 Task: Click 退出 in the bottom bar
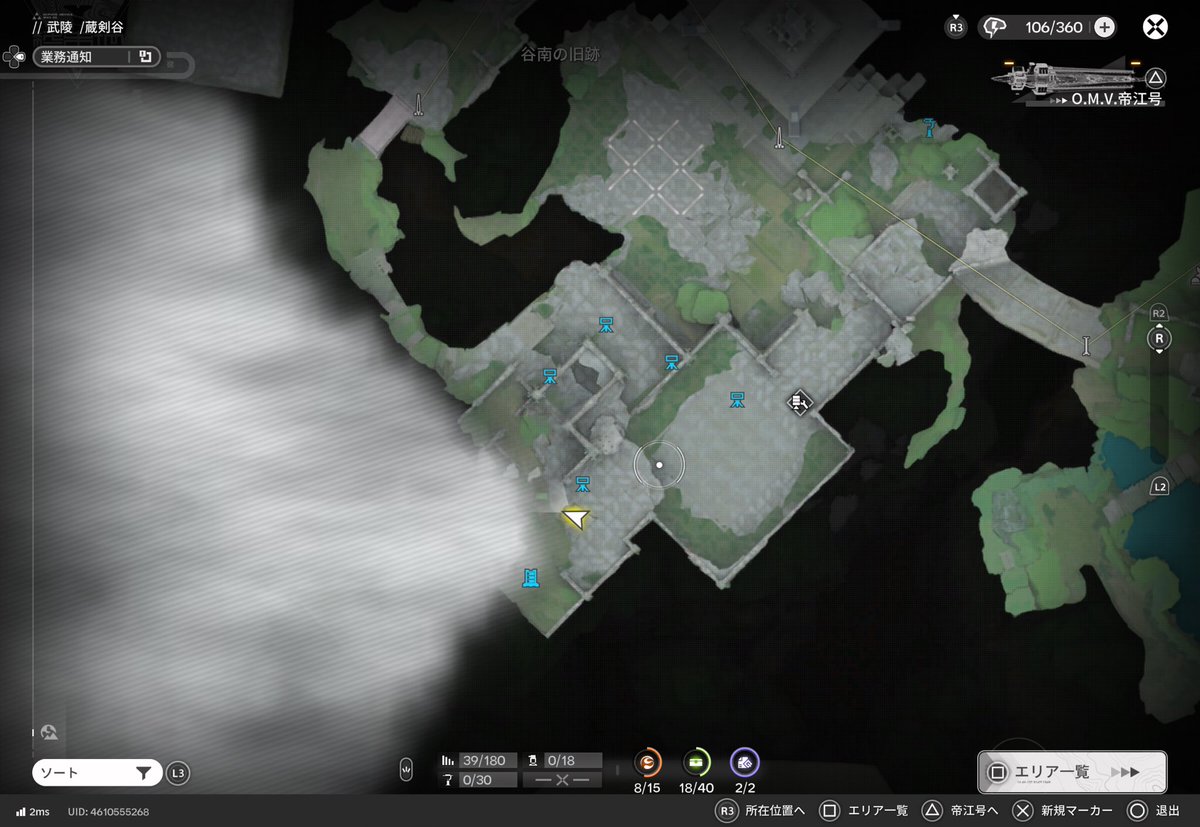[1167, 810]
